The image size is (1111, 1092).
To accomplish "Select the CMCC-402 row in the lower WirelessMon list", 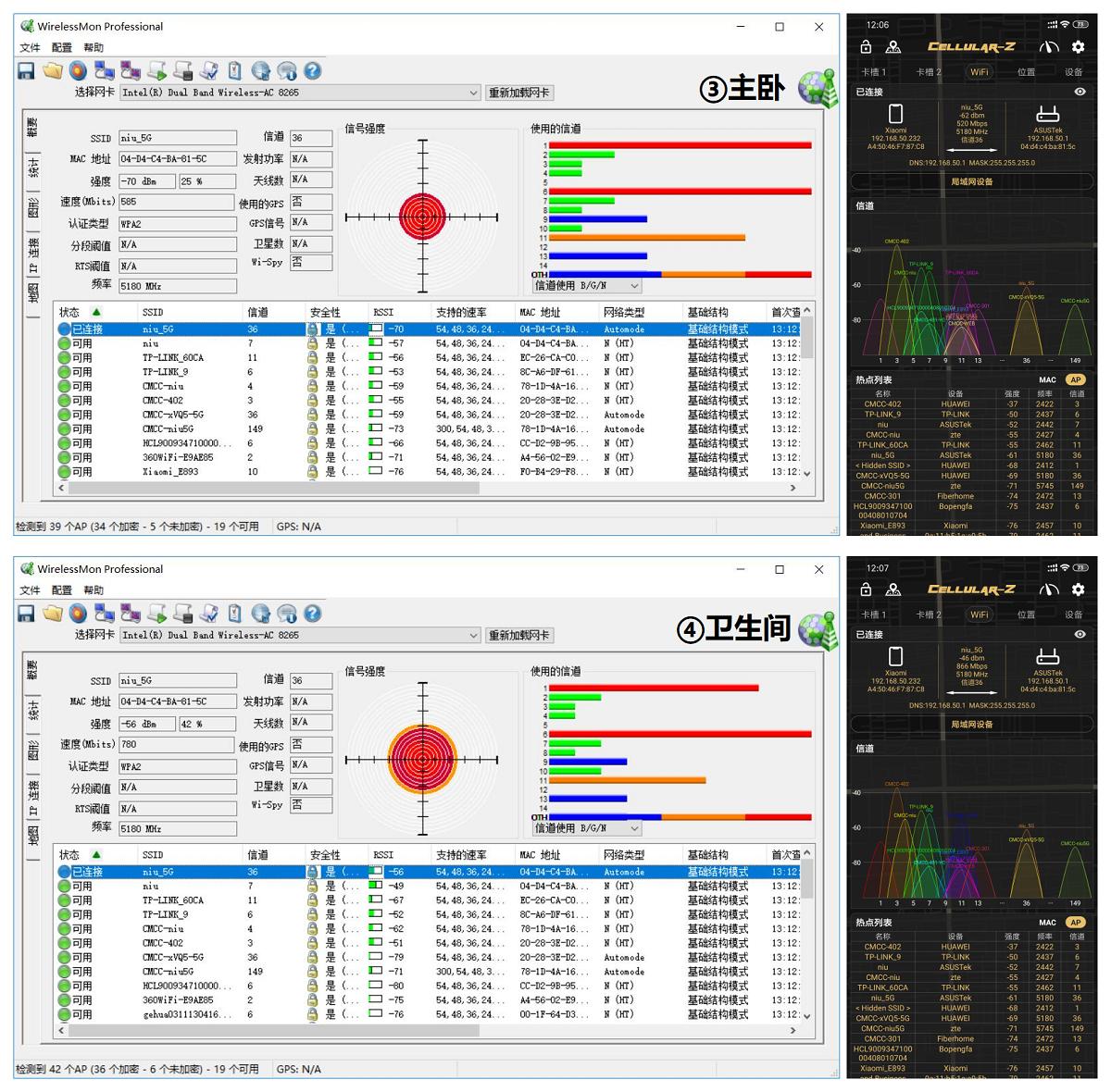I will click(429, 943).
